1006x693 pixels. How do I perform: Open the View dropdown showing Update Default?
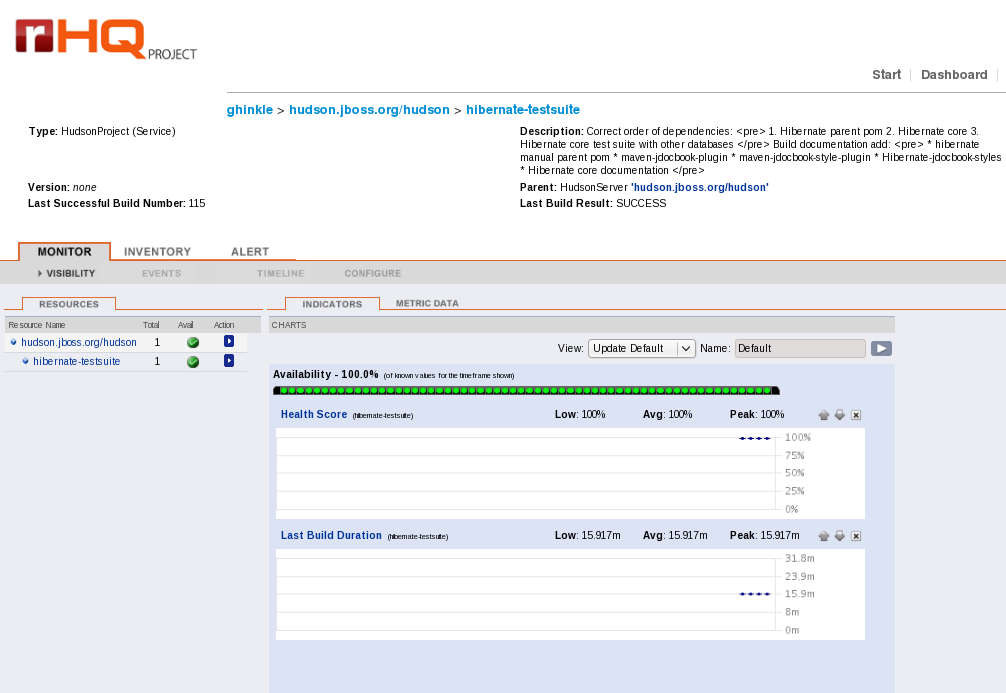click(x=642, y=348)
